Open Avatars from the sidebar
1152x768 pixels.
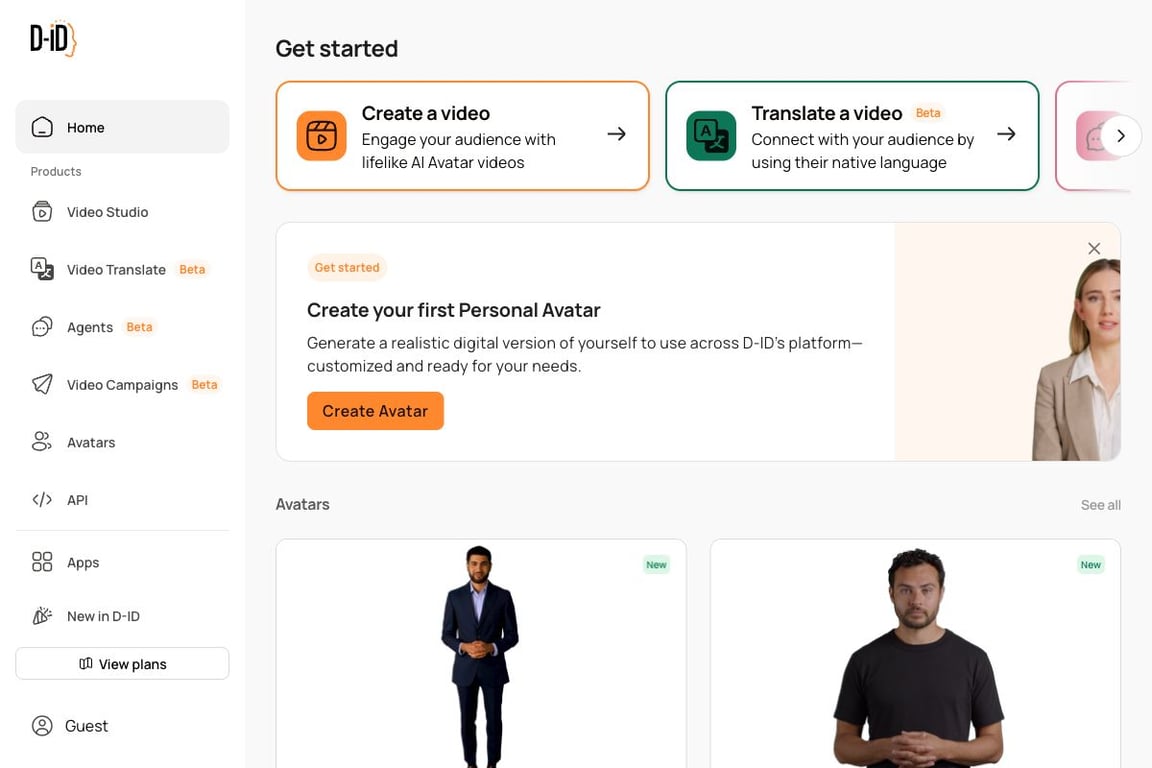point(90,442)
